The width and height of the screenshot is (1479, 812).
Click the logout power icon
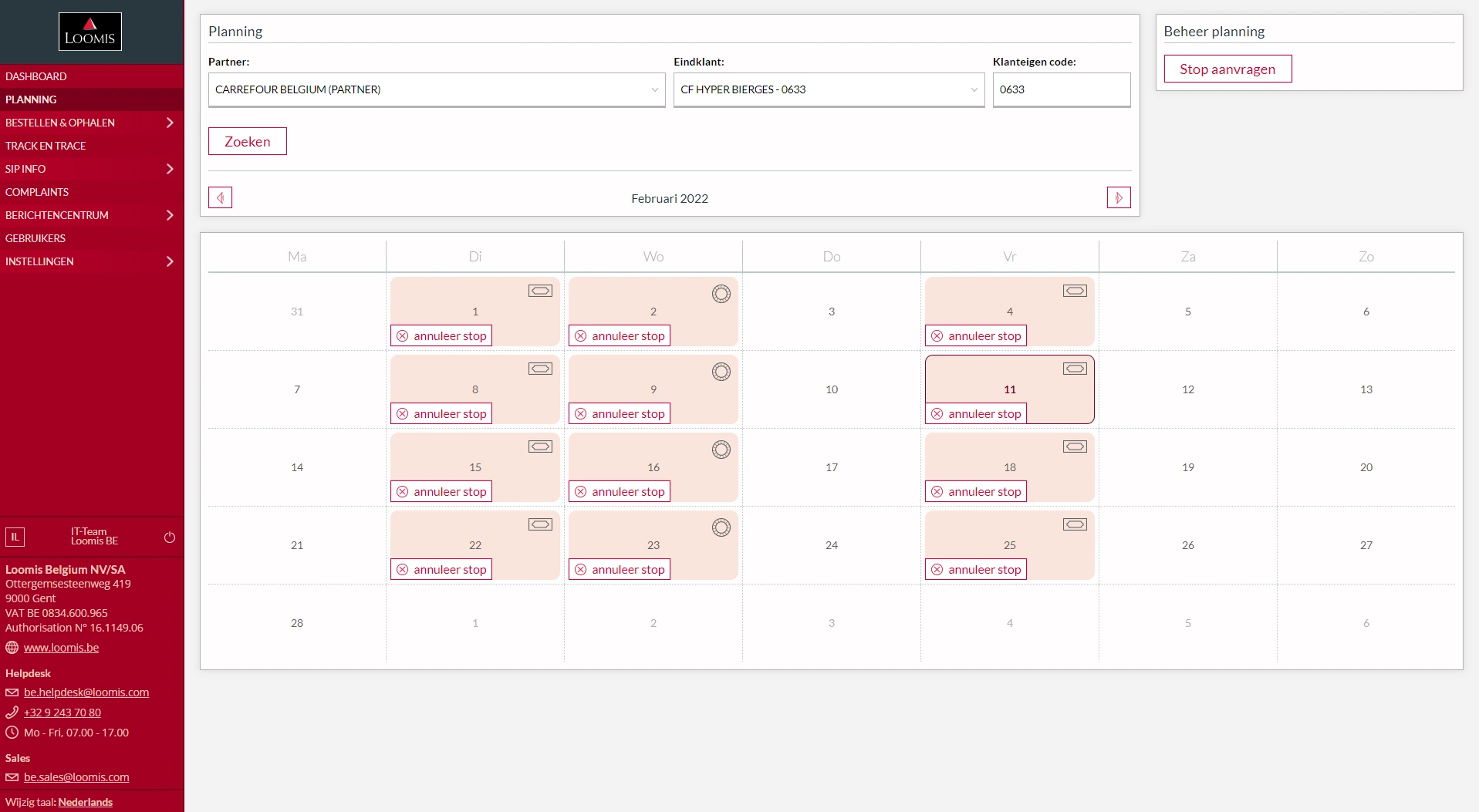click(170, 537)
